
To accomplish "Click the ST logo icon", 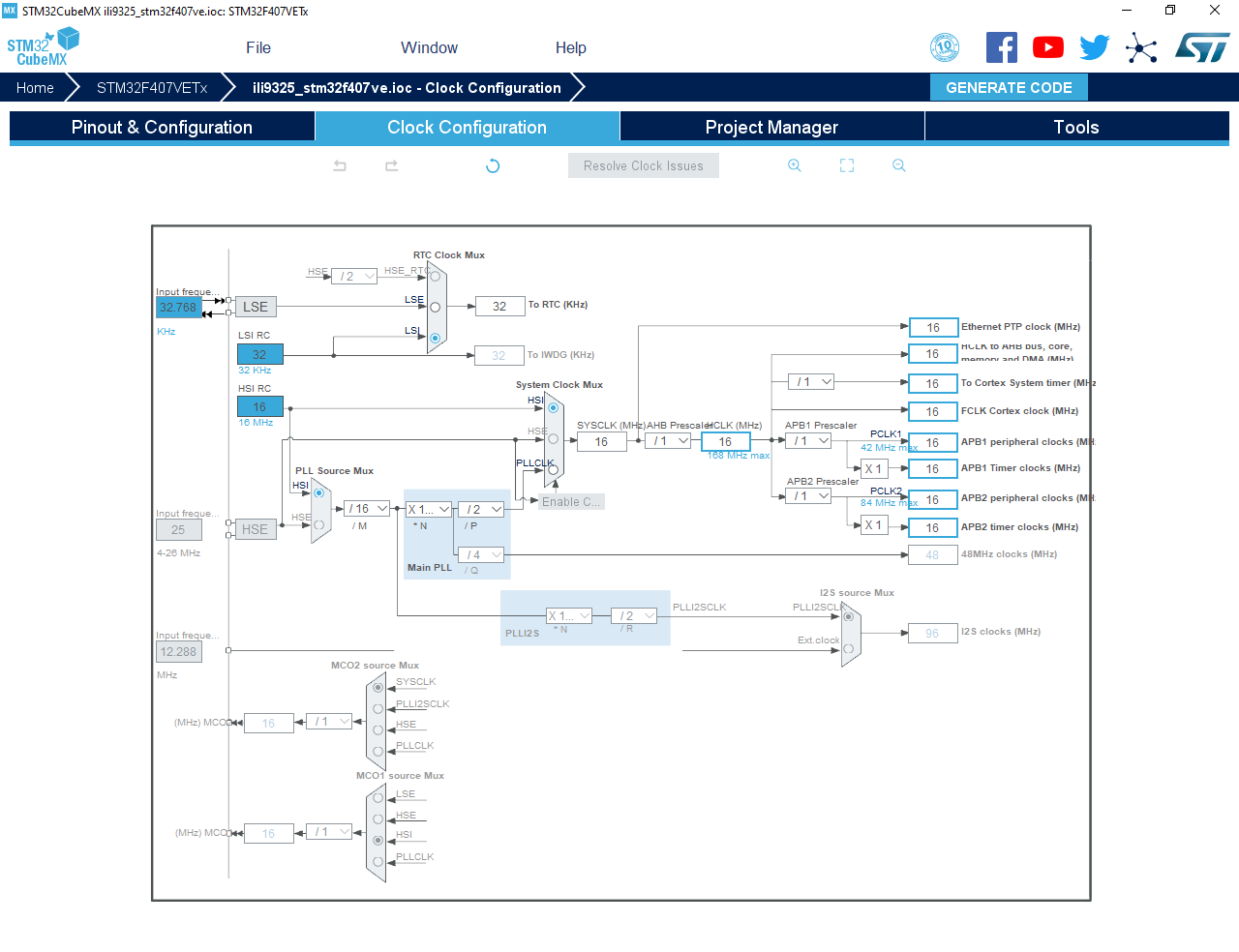I will (x=1202, y=47).
